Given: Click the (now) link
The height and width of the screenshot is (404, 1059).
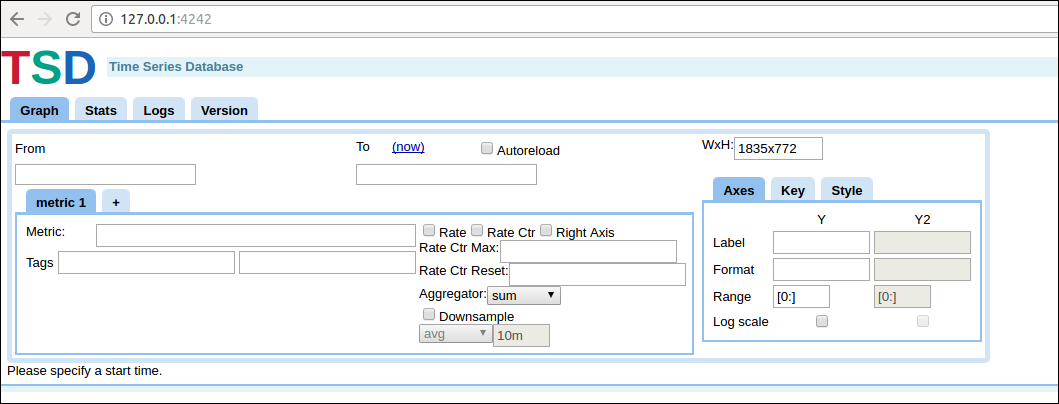Looking at the screenshot, I should coord(408,147).
